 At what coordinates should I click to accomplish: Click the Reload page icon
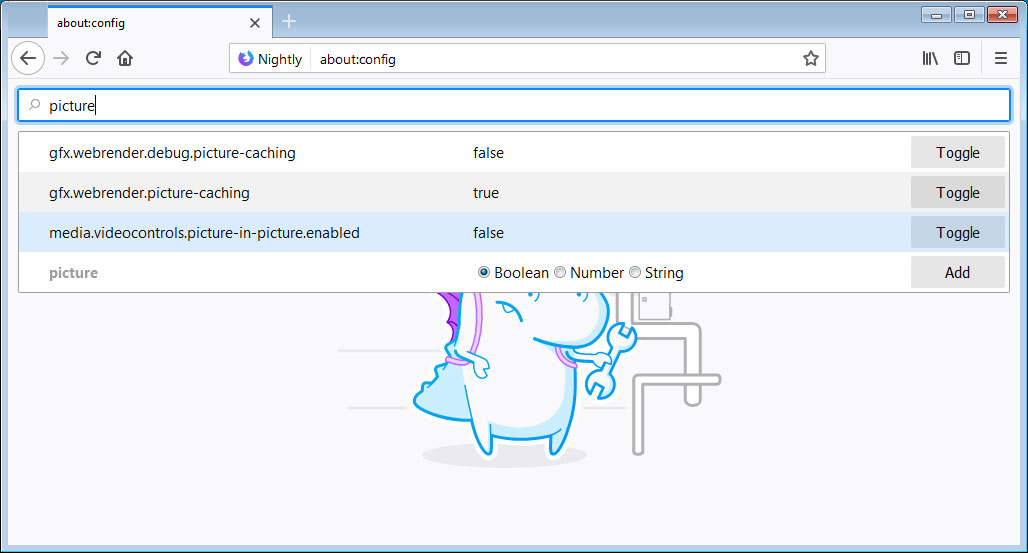click(93, 58)
